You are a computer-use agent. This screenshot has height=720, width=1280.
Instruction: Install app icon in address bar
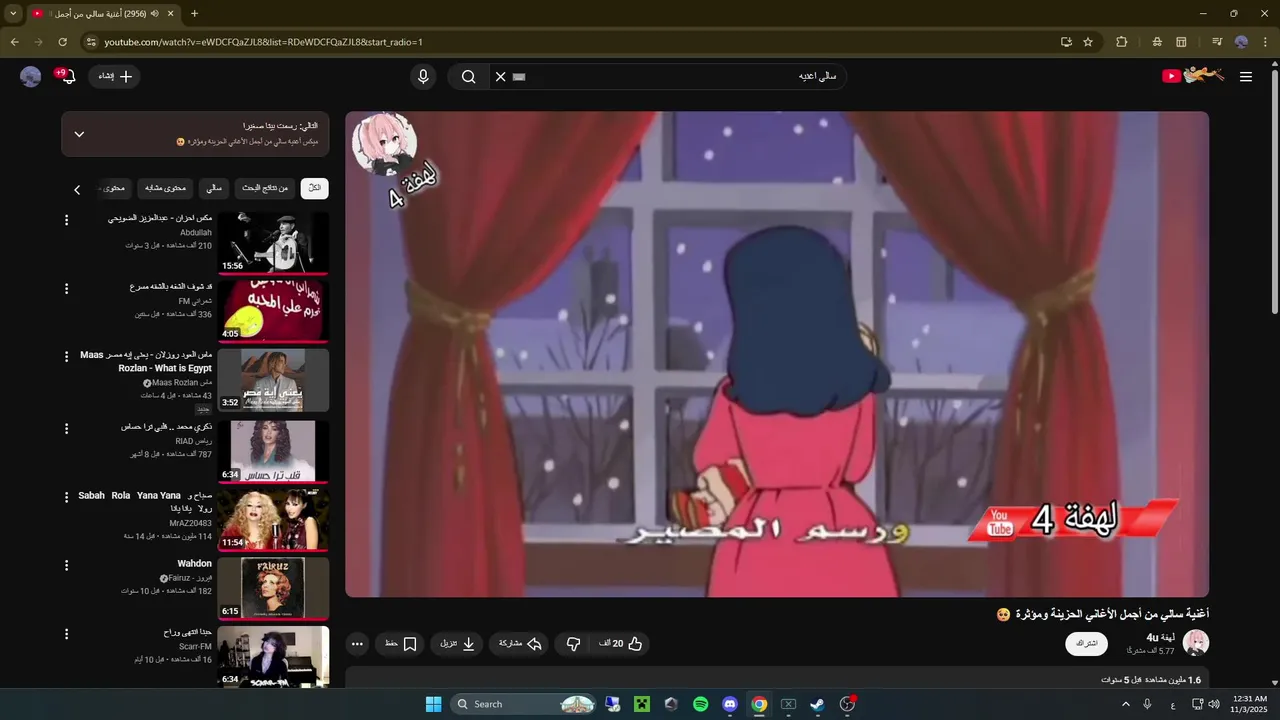[x=1066, y=42]
